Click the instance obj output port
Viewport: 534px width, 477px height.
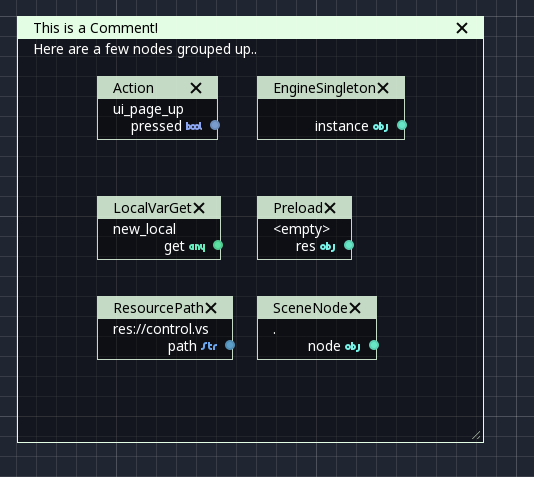click(402, 125)
